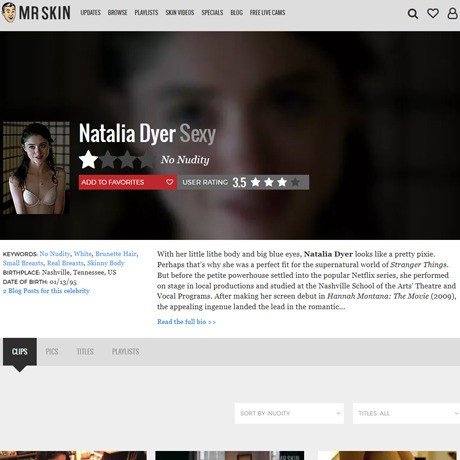Open favorites heart icon in header
Screen dimensions: 460x460
433,13
